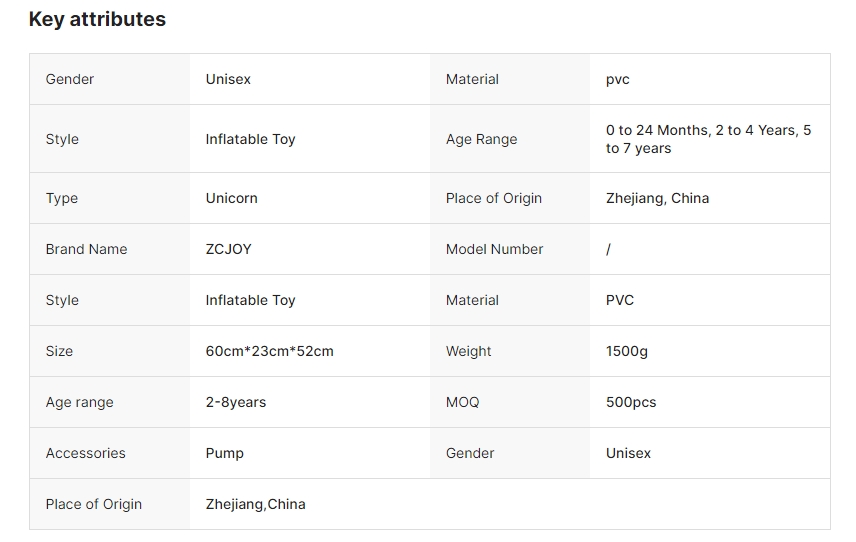Image resolution: width=856 pixels, height=542 pixels.
Task: Click the Pump accessories value
Action: coord(224,453)
